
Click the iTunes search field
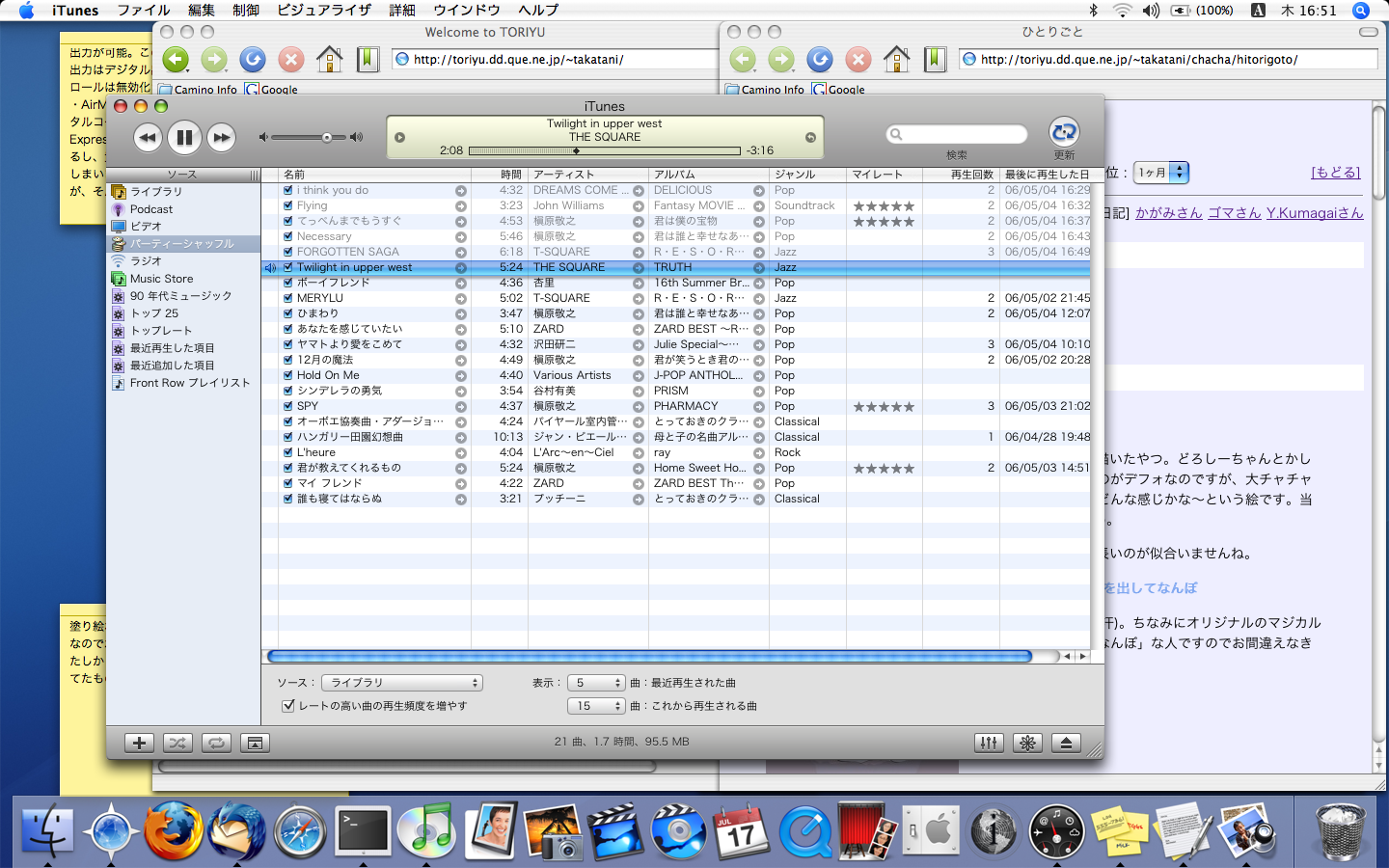click(957, 134)
